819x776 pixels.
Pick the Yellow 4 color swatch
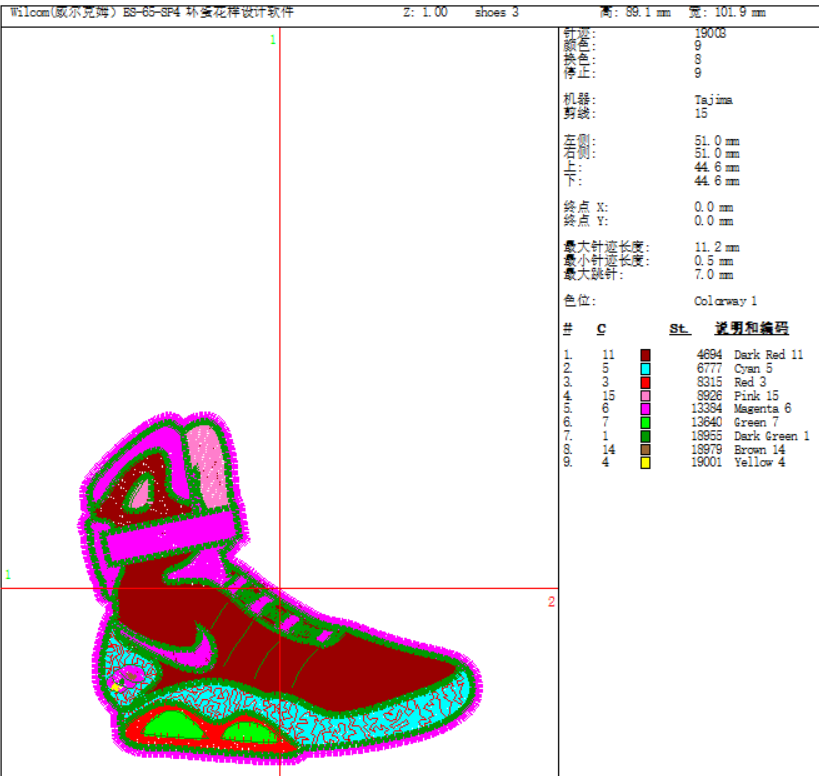coord(646,463)
